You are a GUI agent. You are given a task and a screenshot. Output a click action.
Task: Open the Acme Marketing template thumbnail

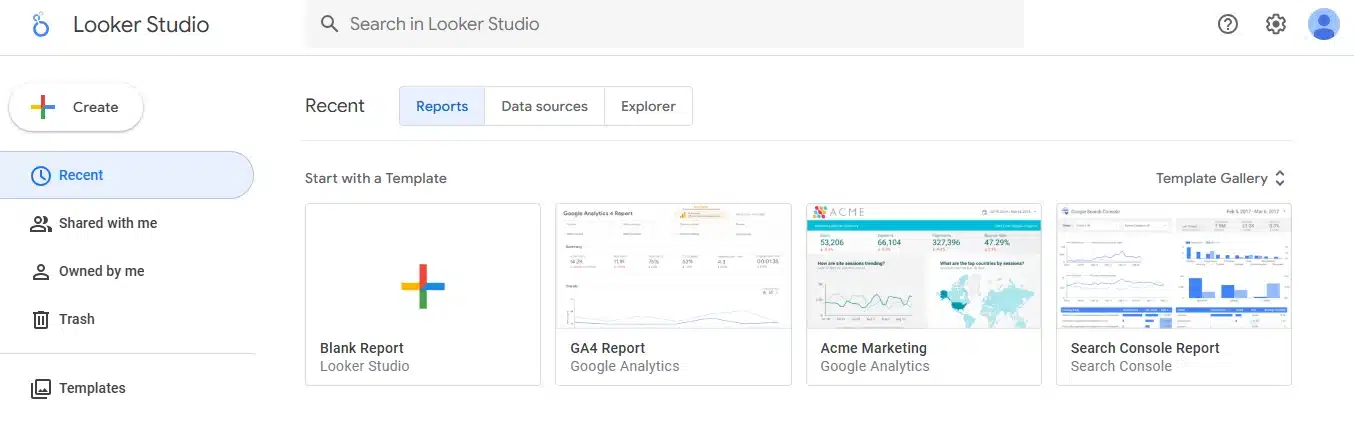point(924,266)
